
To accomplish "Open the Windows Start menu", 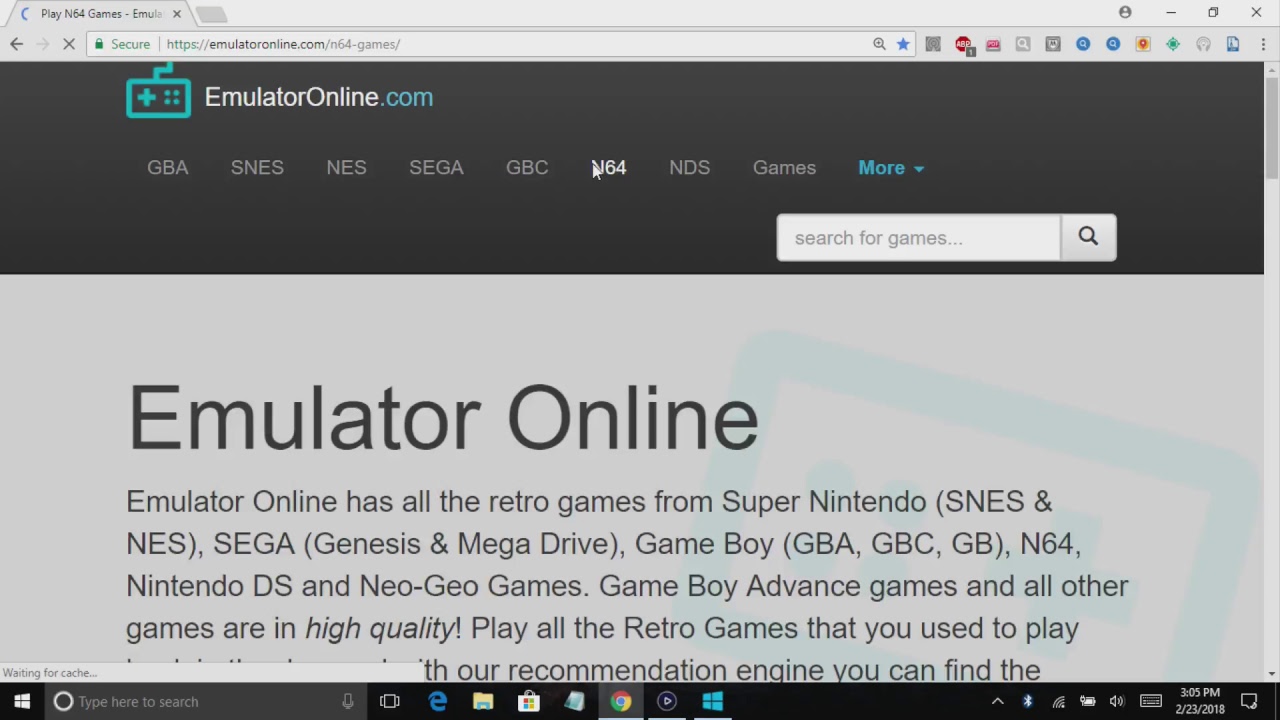I will (22, 701).
